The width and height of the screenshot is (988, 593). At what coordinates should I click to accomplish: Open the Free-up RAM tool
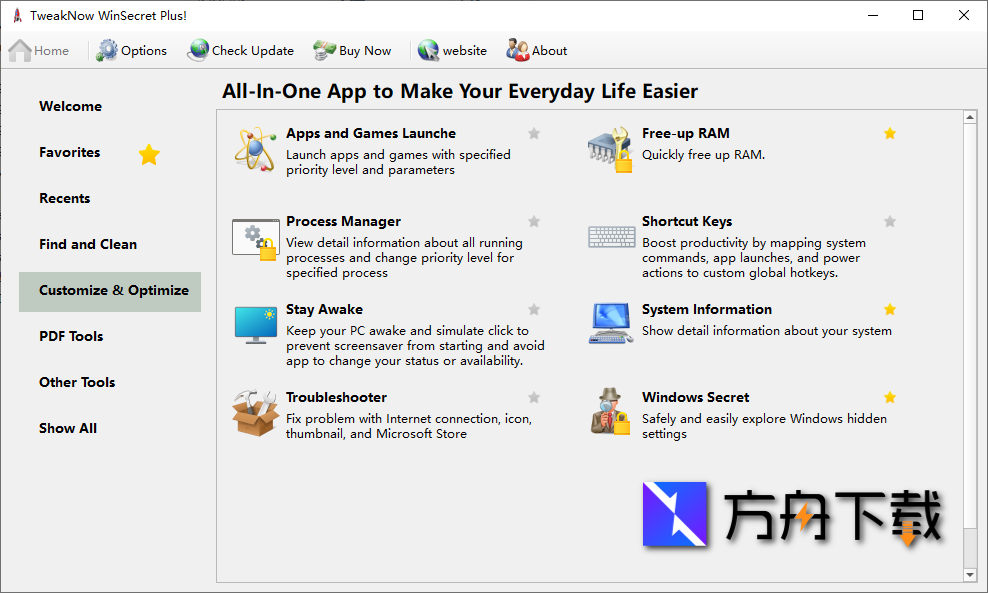[686, 133]
